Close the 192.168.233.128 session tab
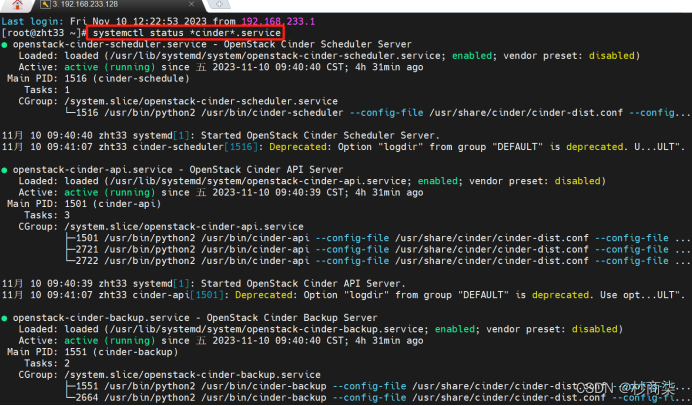The image size is (692, 406). coord(191,4)
